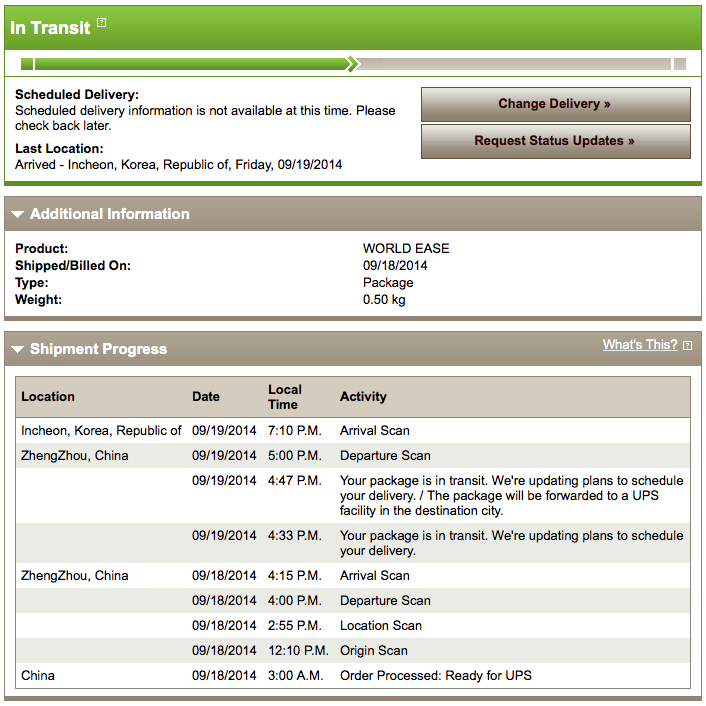Select the Order Processed: Ready for UPS row
This screenshot has width=706, height=706.
tap(353, 675)
